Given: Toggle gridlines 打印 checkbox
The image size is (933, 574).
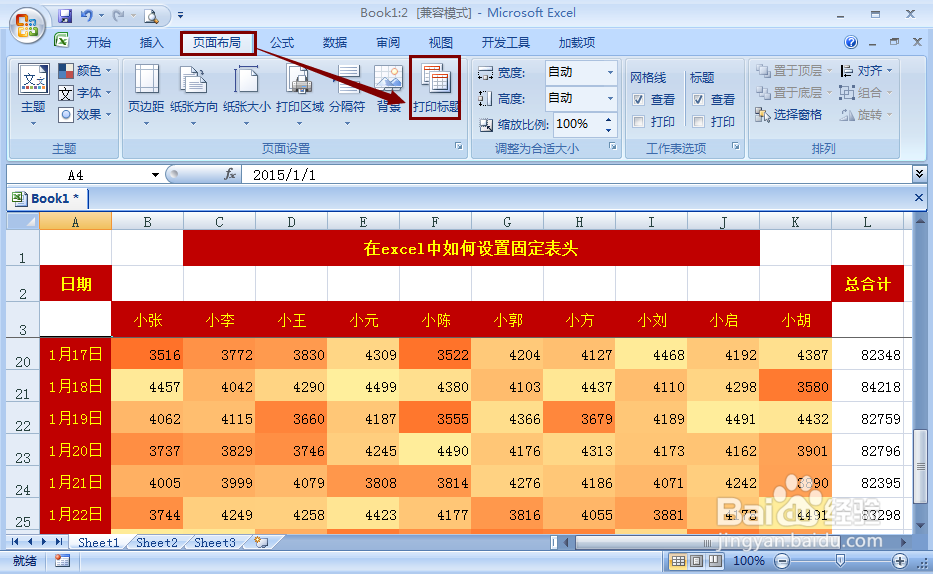Looking at the screenshot, I should coord(638,121).
